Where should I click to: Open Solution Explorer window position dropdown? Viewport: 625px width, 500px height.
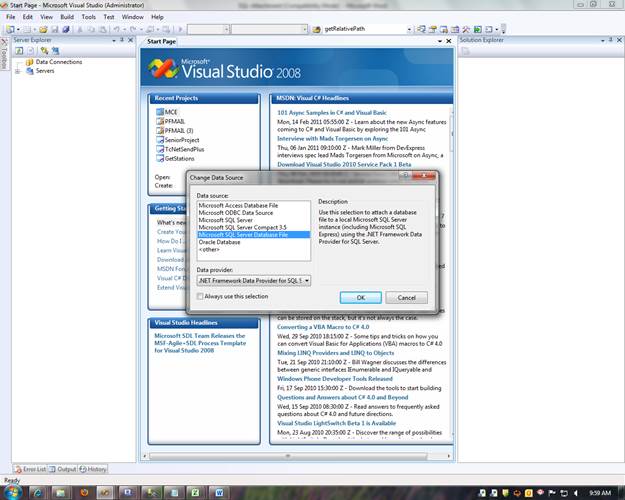[x=602, y=40]
